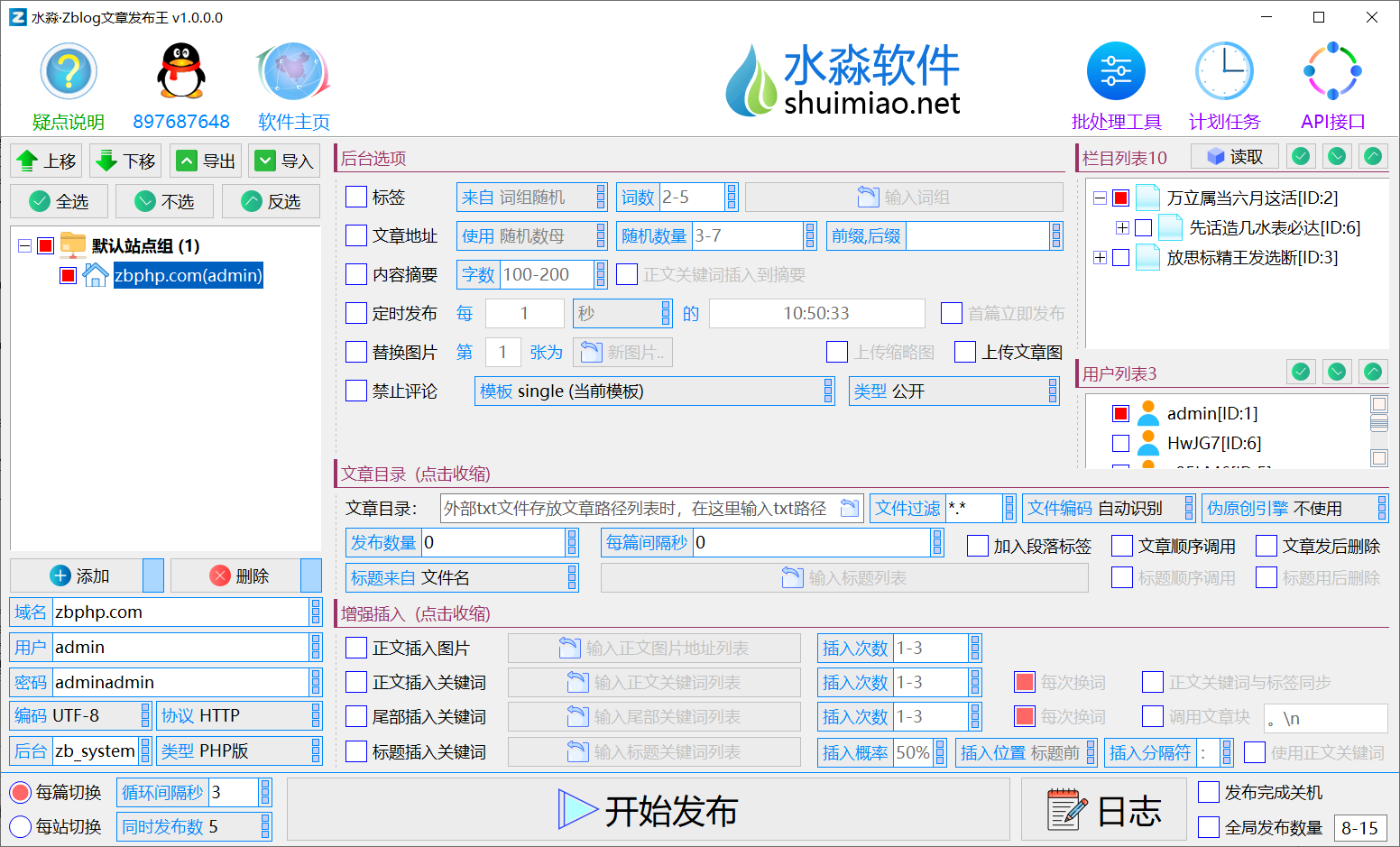
Task: Click 读取 to load the column list
Action: click(1235, 157)
